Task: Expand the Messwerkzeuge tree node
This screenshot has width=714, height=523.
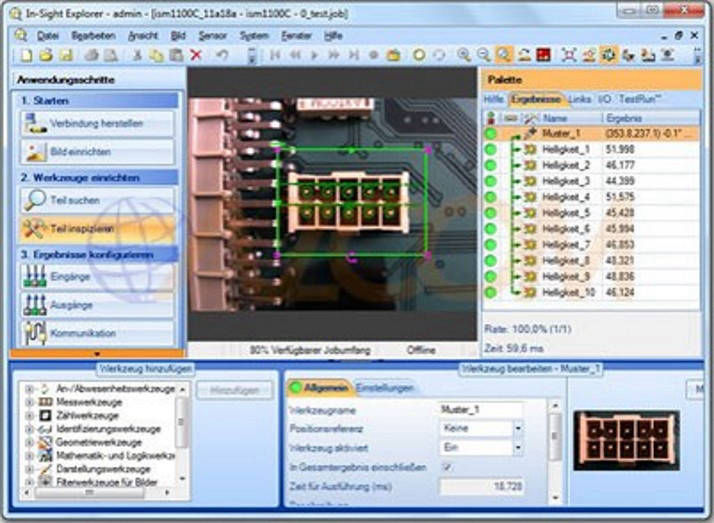Action: [x=29, y=402]
